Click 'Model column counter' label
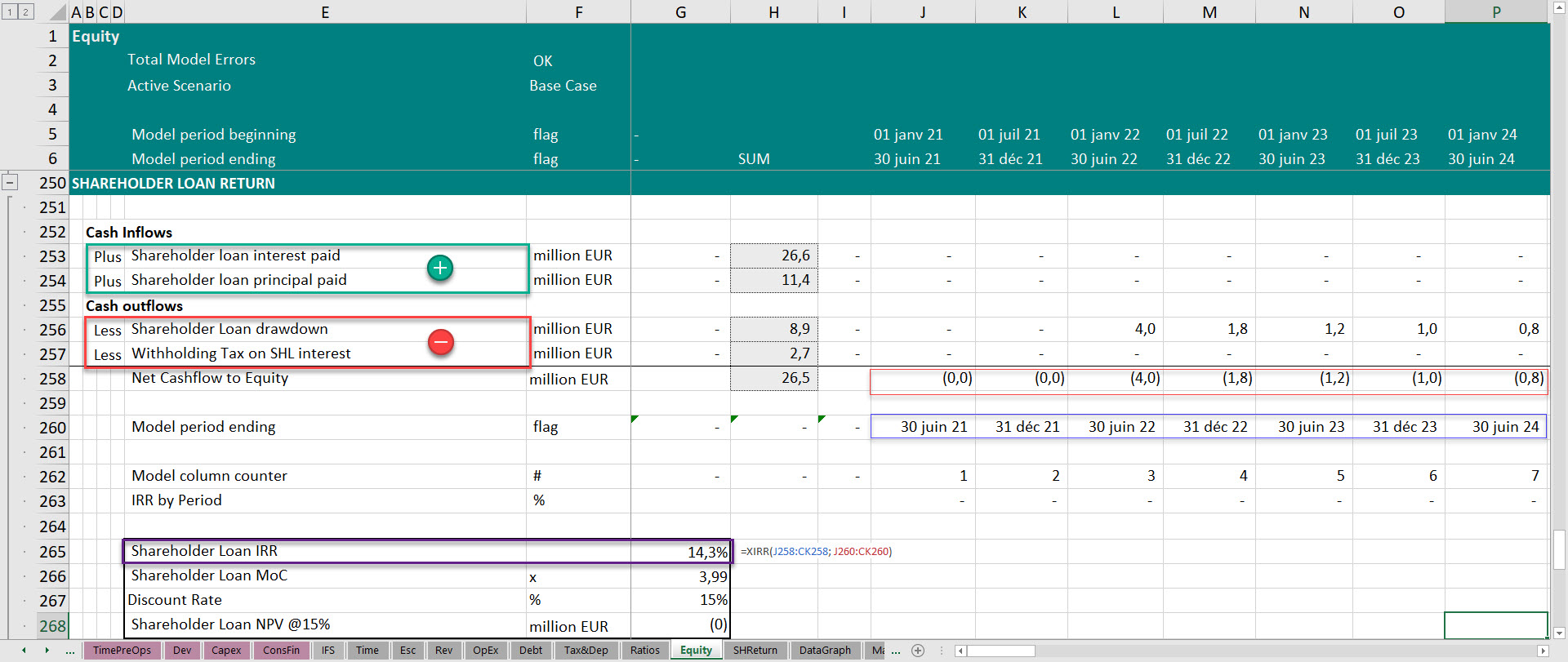The width and height of the screenshot is (1568, 662). [209, 476]
